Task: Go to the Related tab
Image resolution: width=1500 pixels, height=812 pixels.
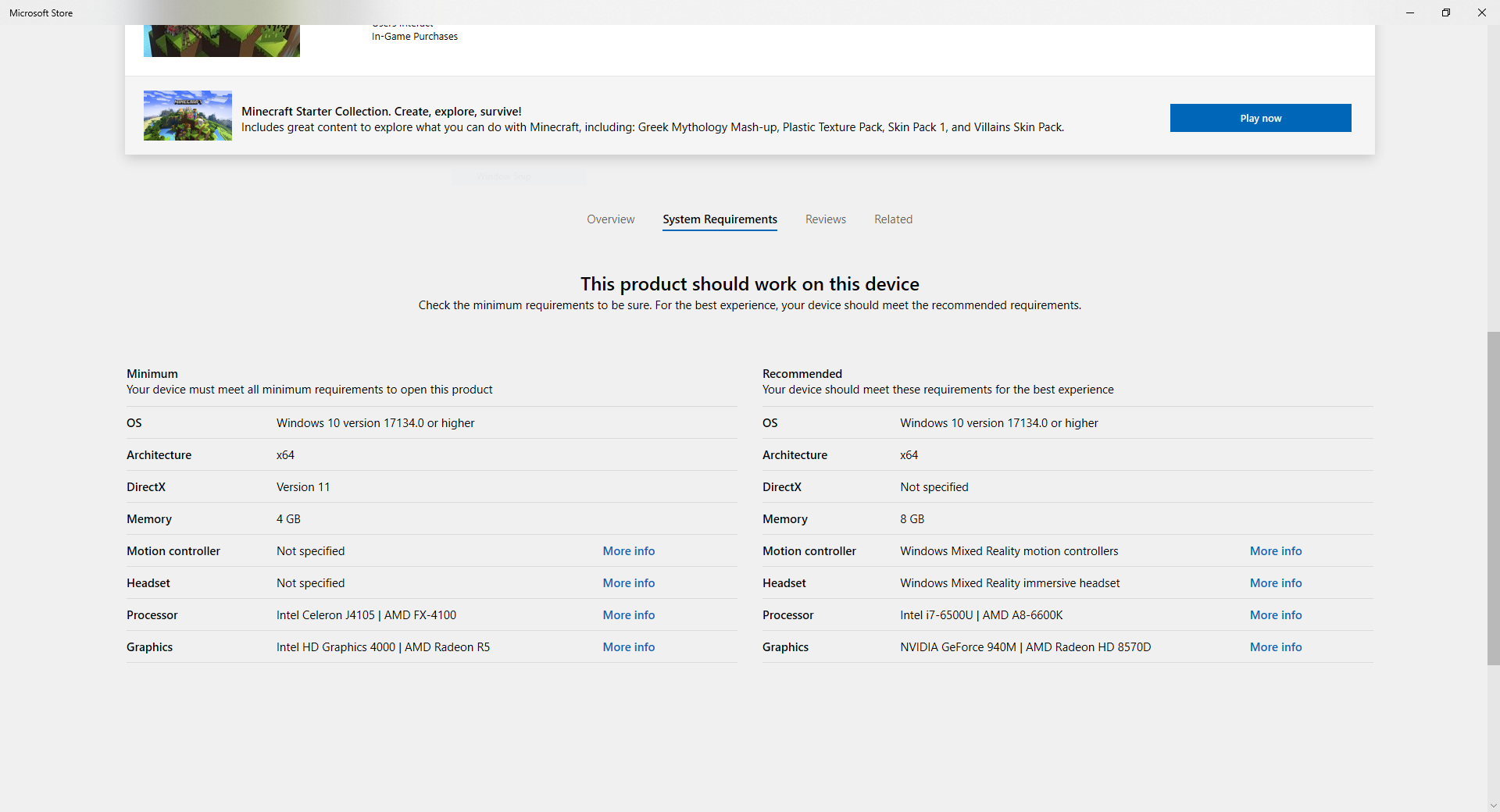Action: 893,219
